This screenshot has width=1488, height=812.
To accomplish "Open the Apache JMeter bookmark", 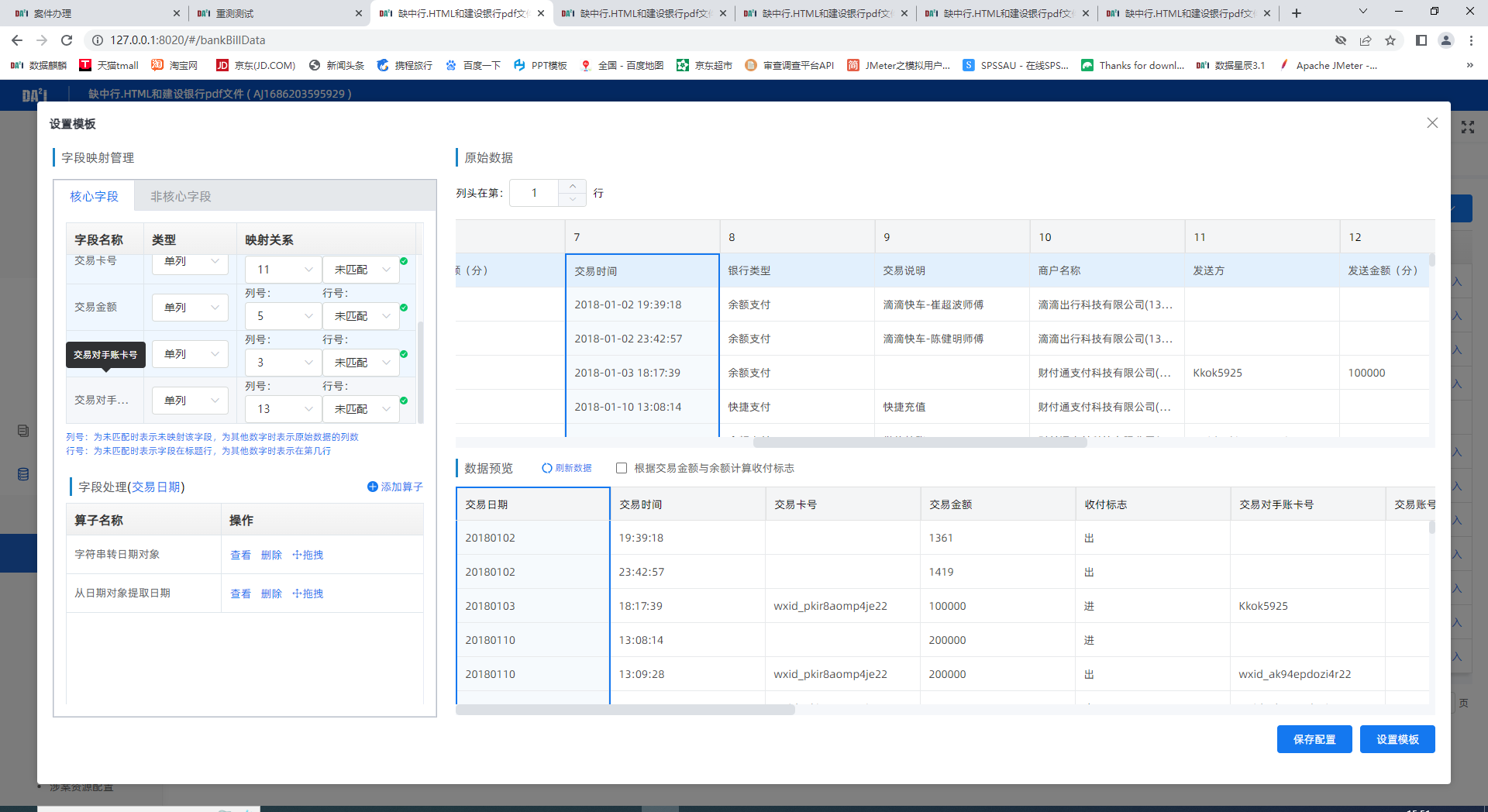I will (1328, 65).
